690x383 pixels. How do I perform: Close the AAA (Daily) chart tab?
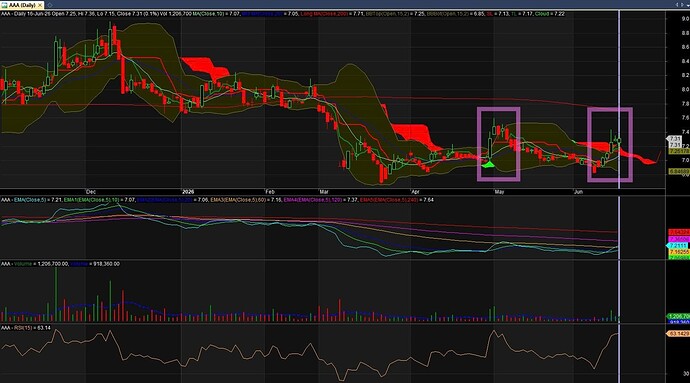coord(40,5)
